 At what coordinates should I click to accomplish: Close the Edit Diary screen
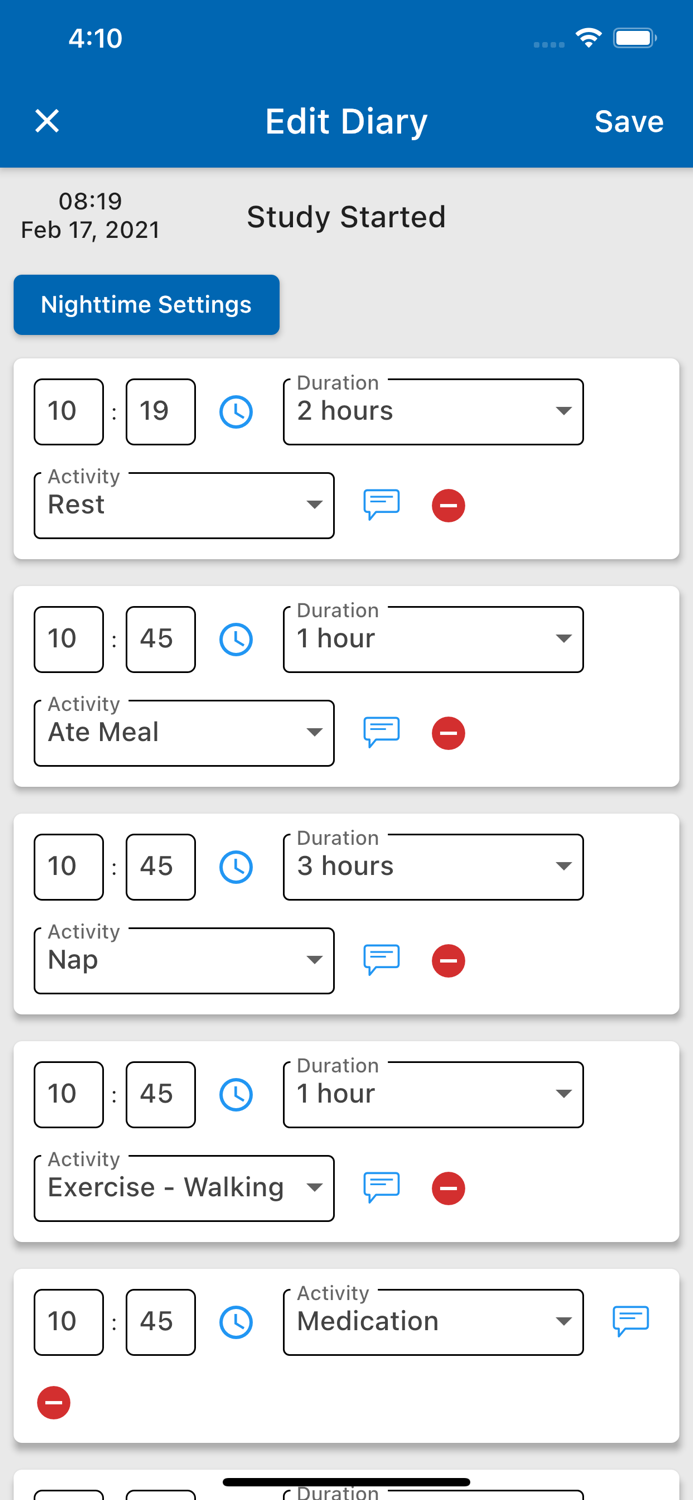[x=47, y=121]
